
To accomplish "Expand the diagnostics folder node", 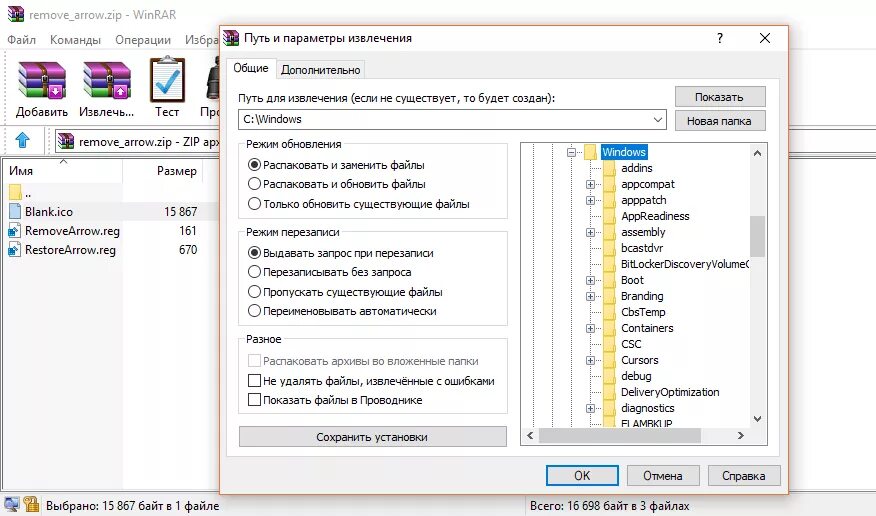I will [x=590, y=408].
